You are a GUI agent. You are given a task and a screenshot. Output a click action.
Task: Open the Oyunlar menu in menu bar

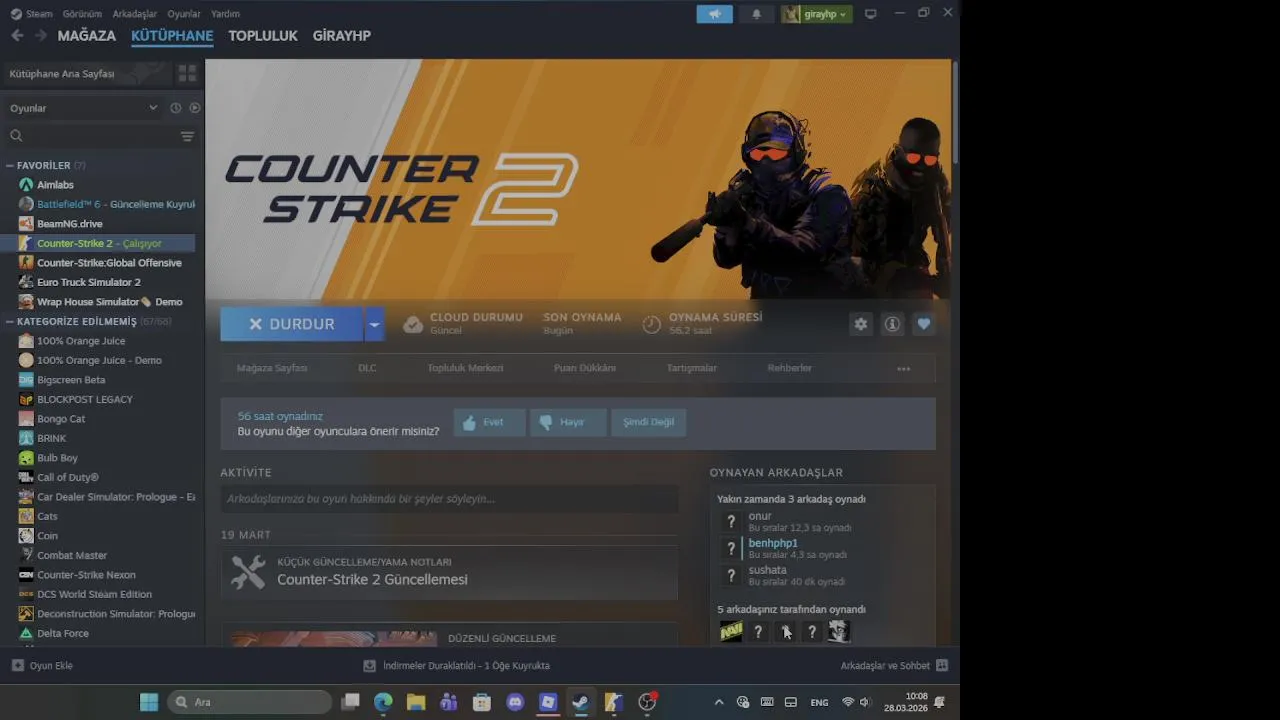(184, 14)
